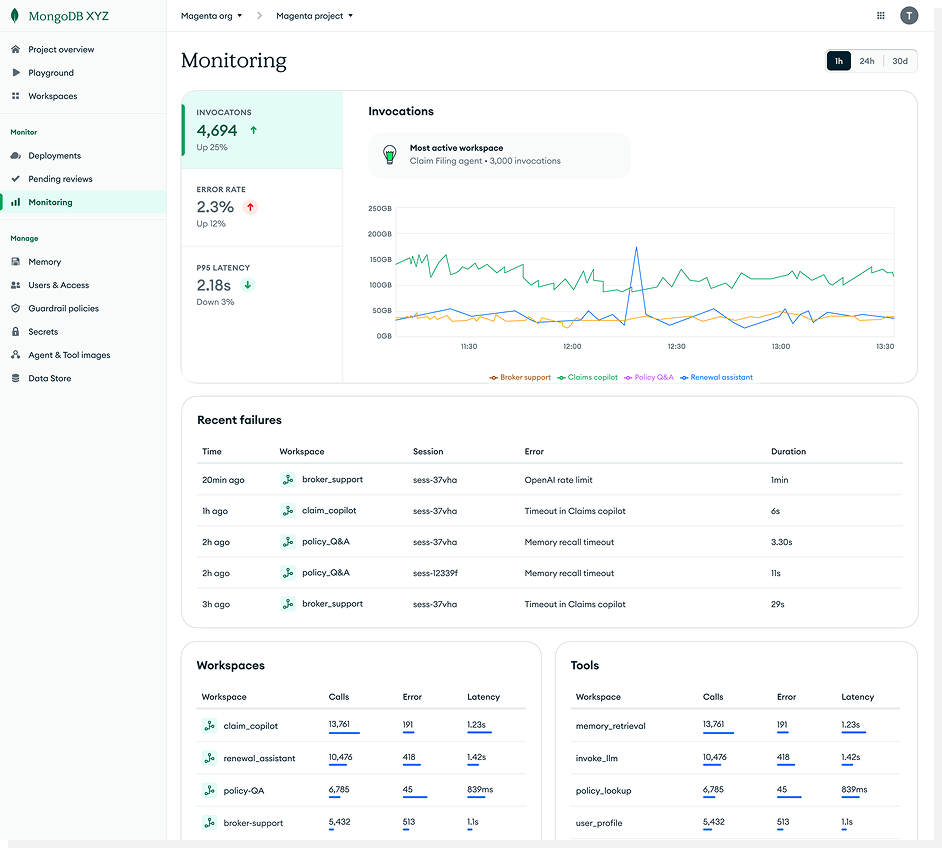Click the 3.30s duration value
942x848 pixels.
782,542
